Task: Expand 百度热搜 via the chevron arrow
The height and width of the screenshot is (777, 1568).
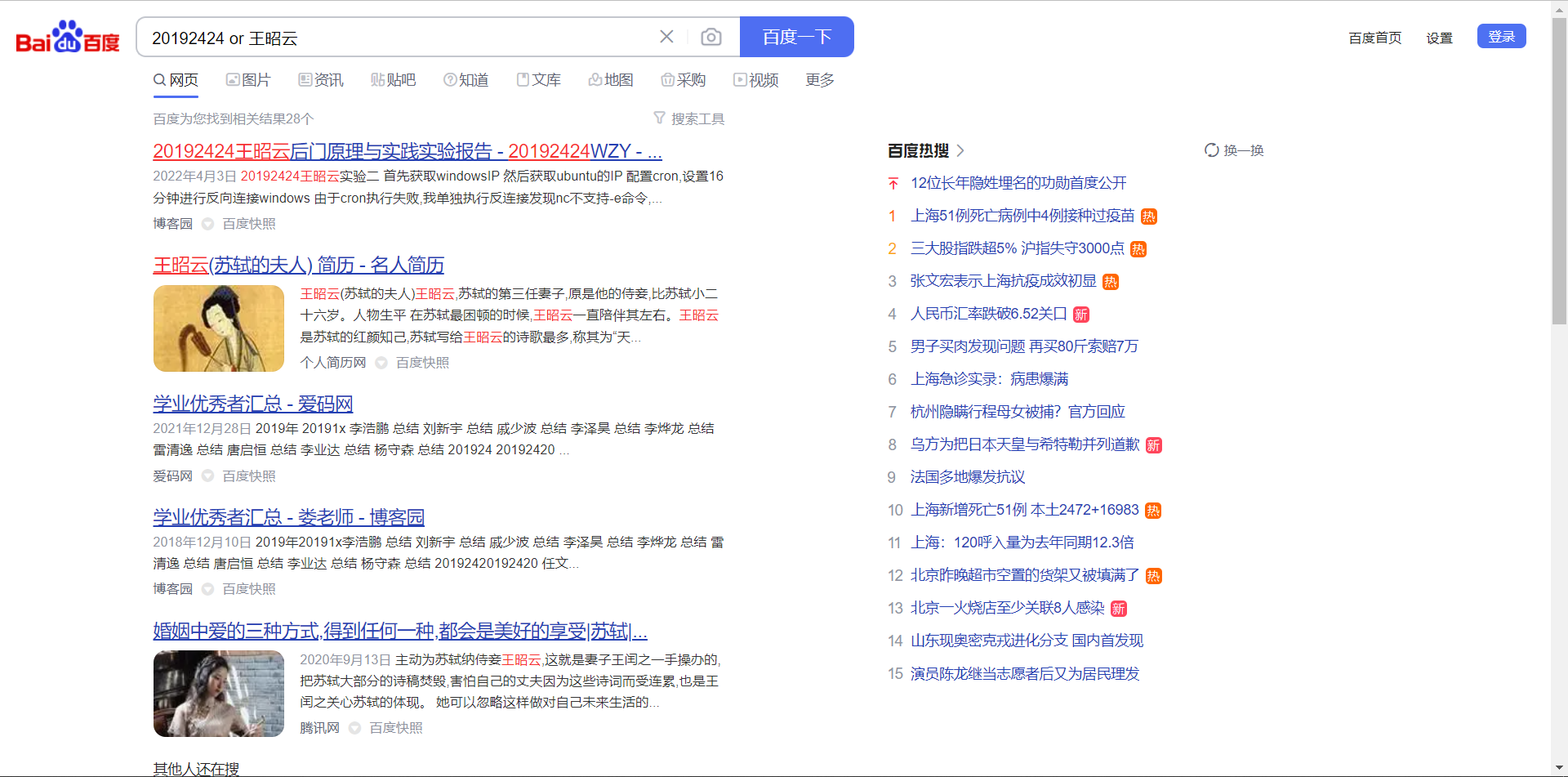Action: point(960,150)
